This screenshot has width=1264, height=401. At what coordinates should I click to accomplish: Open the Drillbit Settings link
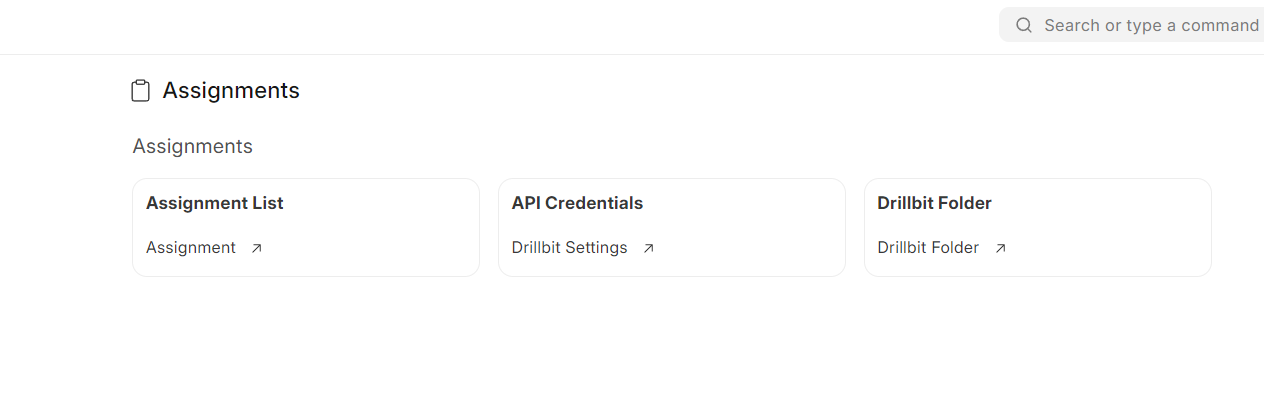[x=569, y=248]
